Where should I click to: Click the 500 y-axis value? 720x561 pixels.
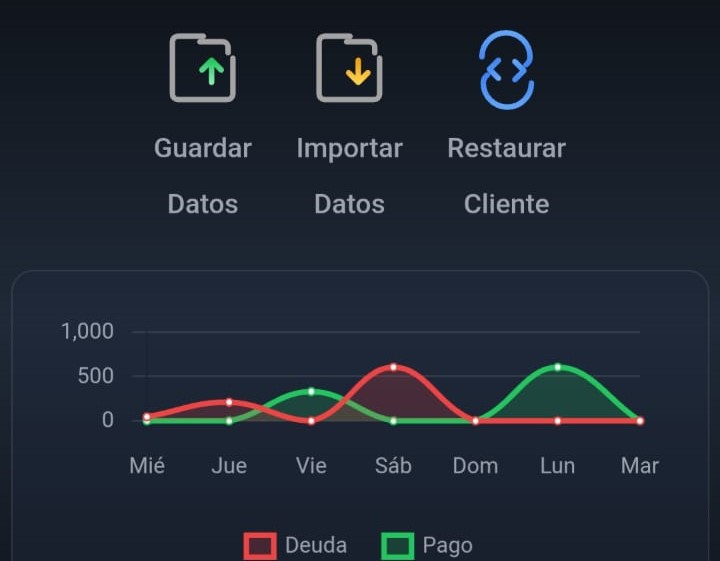[x=96, y=376]
